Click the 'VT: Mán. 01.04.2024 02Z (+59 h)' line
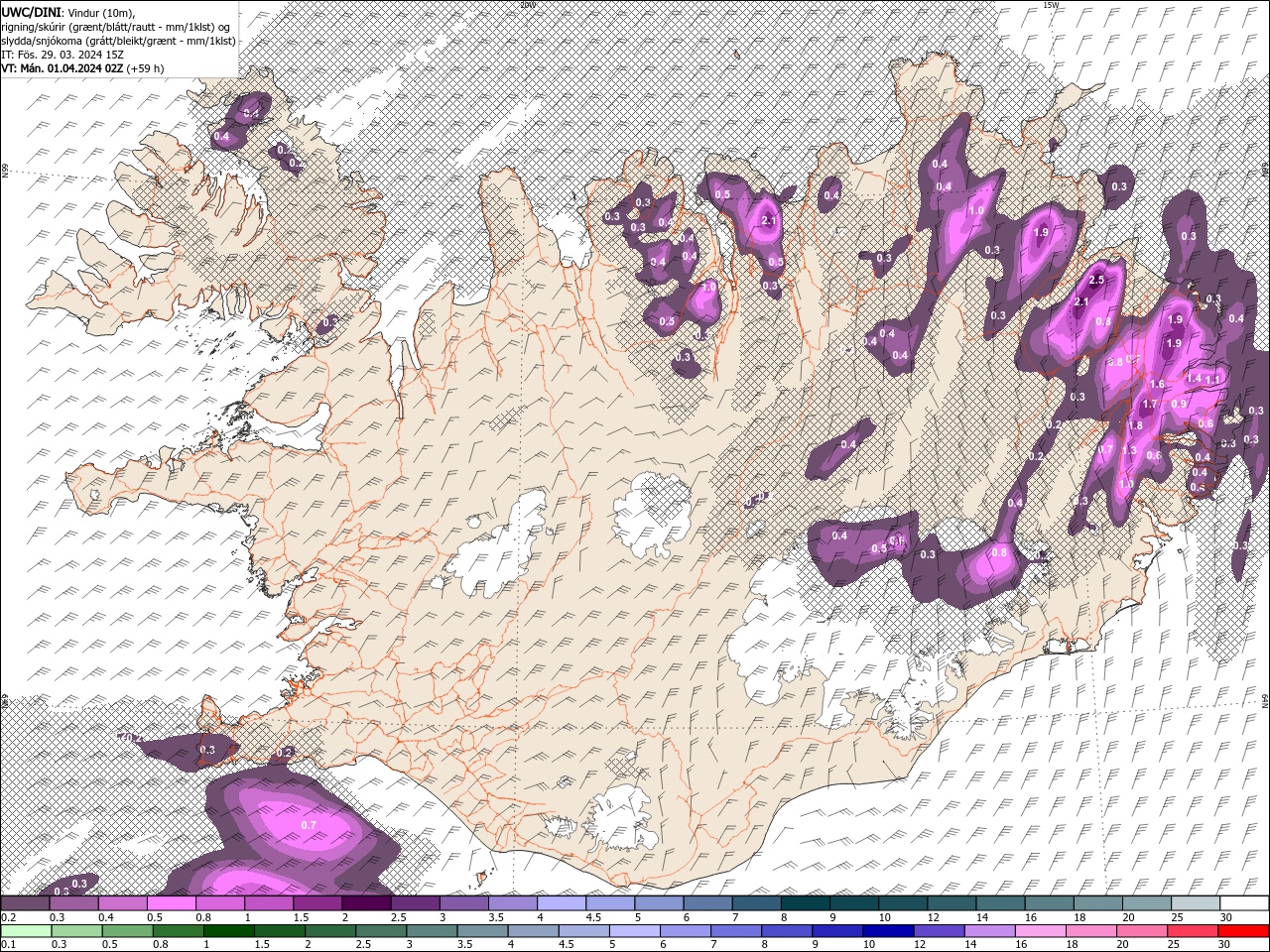 (x=82, y=68)
